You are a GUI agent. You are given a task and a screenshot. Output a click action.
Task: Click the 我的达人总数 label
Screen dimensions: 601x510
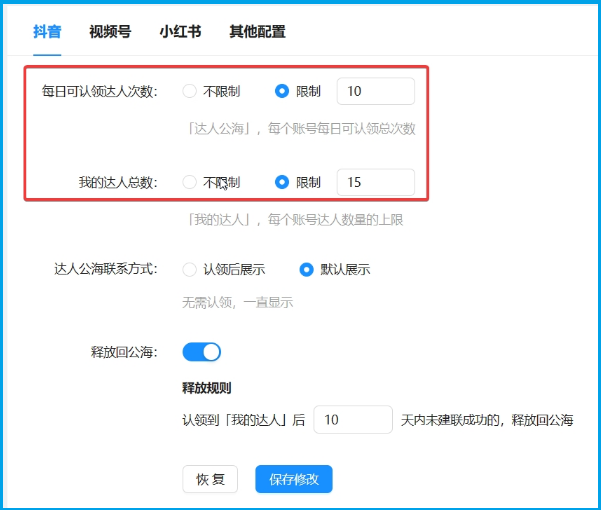118,182
